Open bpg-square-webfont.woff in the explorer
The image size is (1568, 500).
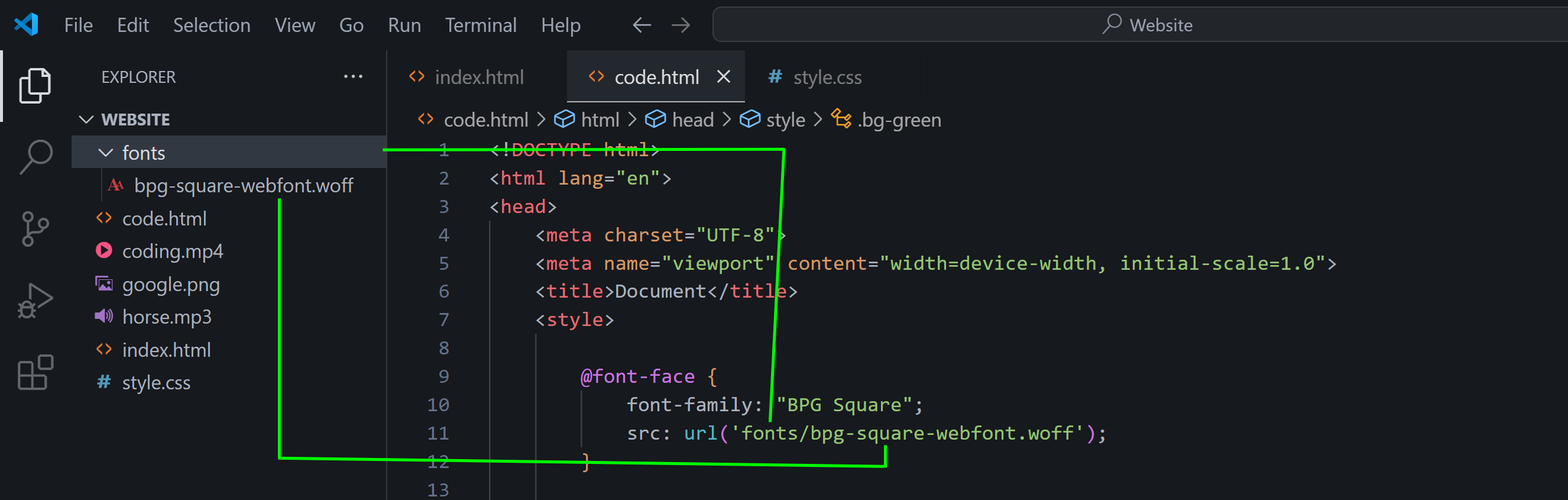pos(243,186)
